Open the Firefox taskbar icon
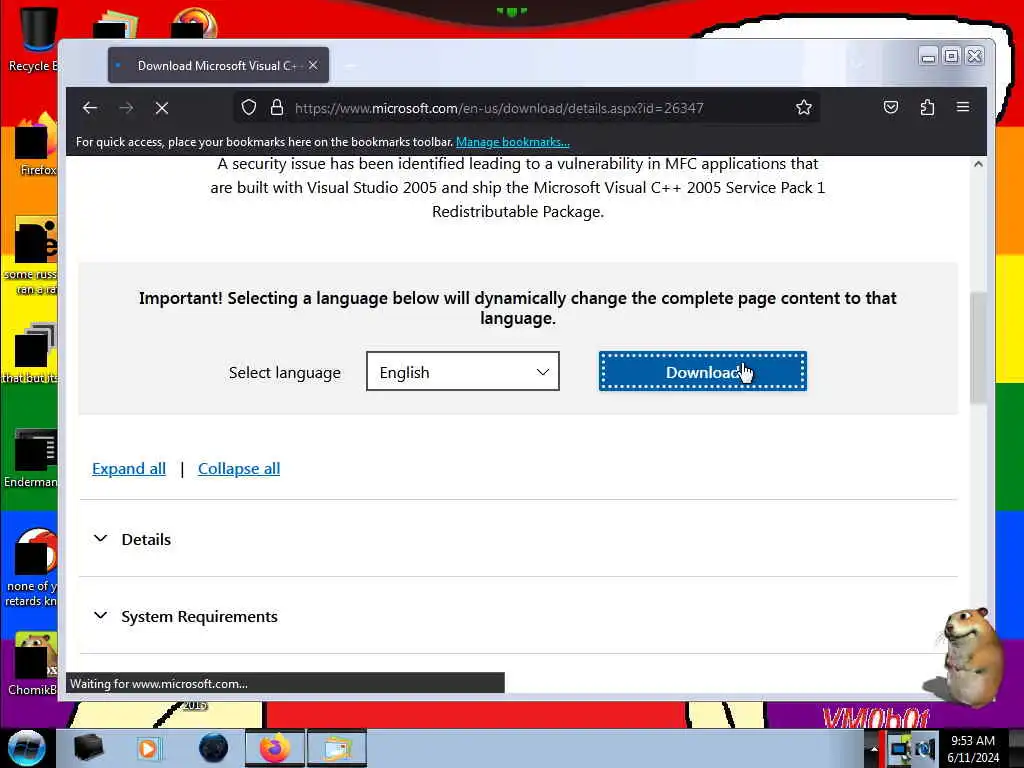Viewport: 1024px width, 768px height. tap(275, 748)
